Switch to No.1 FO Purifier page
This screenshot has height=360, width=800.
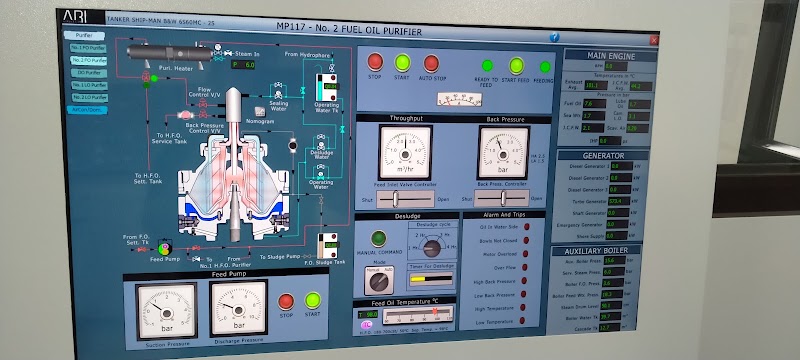pos(88,48)
